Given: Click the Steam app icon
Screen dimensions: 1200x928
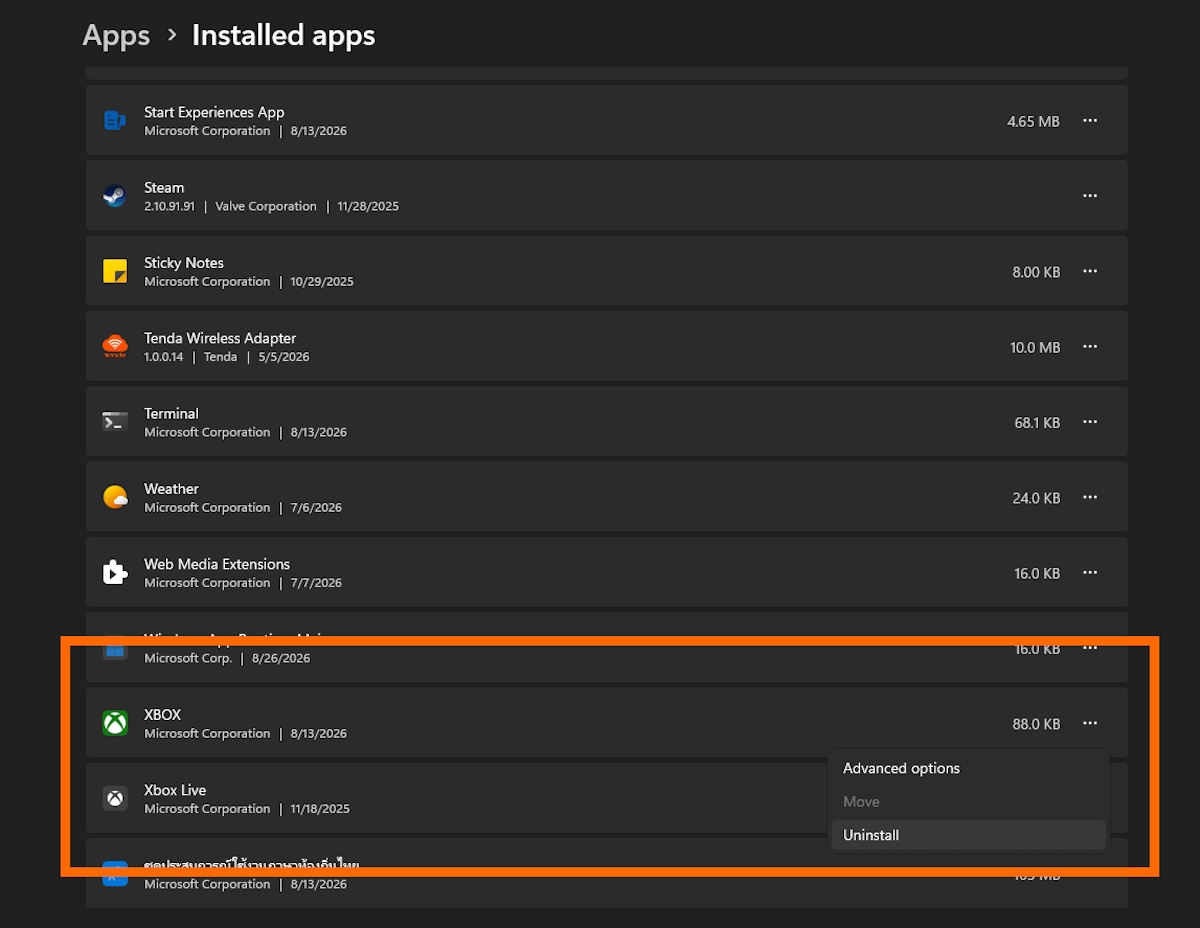Looking at the screenshot, I should [115, 196].
